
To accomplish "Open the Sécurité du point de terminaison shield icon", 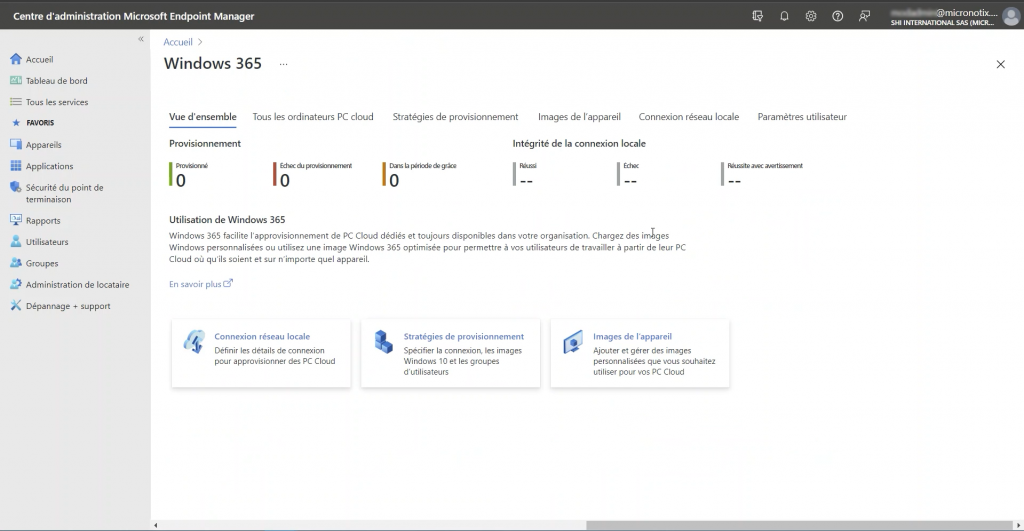I will 16,187.
